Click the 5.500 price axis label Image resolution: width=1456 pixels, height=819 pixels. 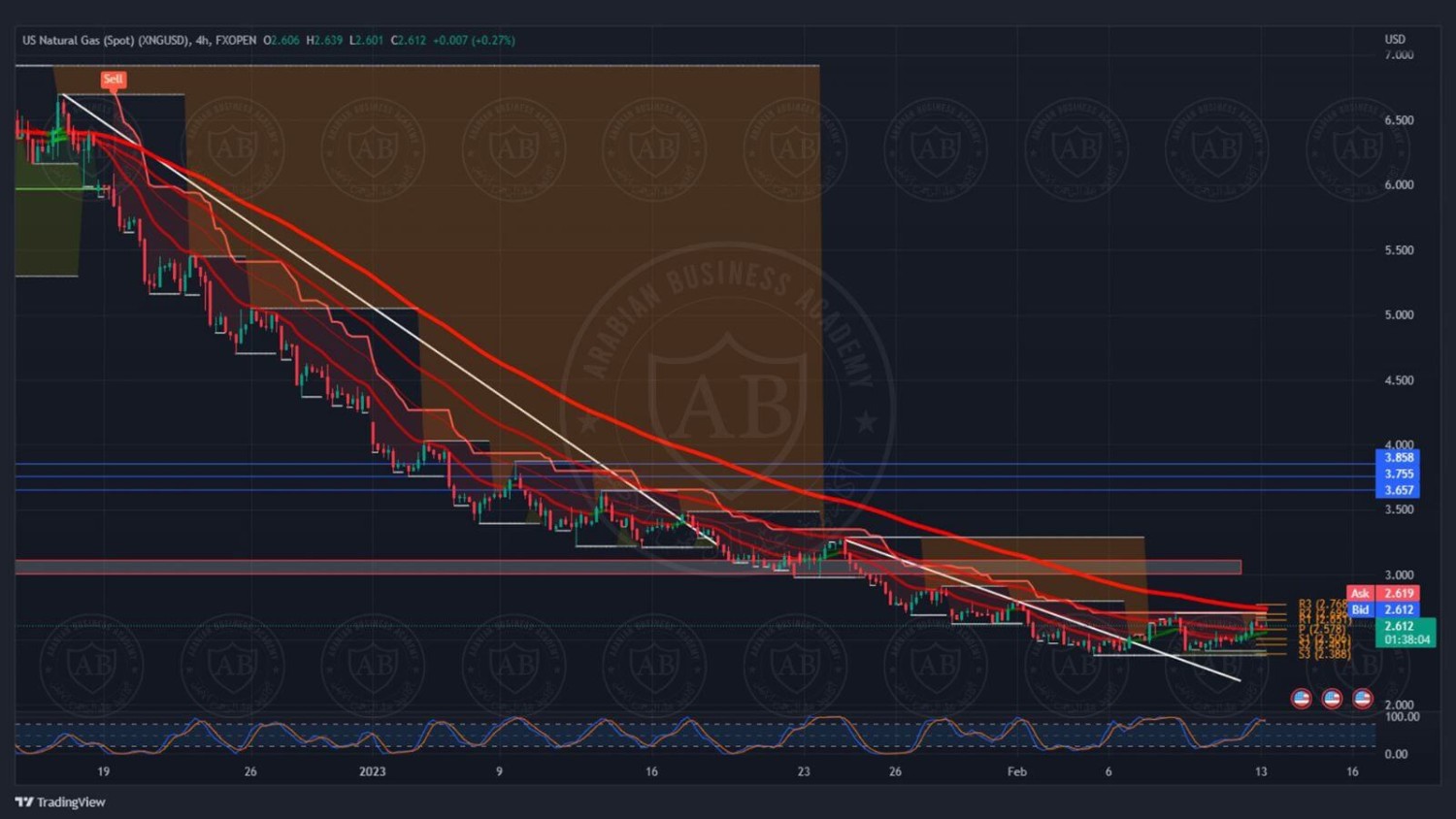1399,250
